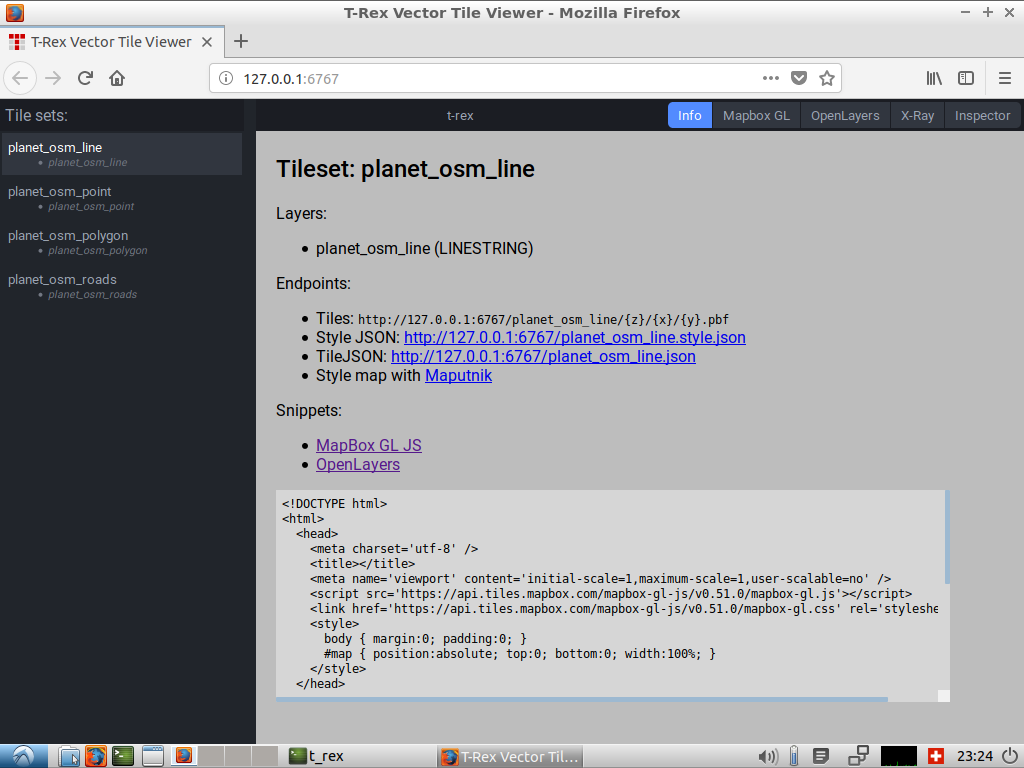Image resolution: width=1024 pixels, height=768 pixels.
Task: Open the Maputnik style editor link
Action: 458,376
